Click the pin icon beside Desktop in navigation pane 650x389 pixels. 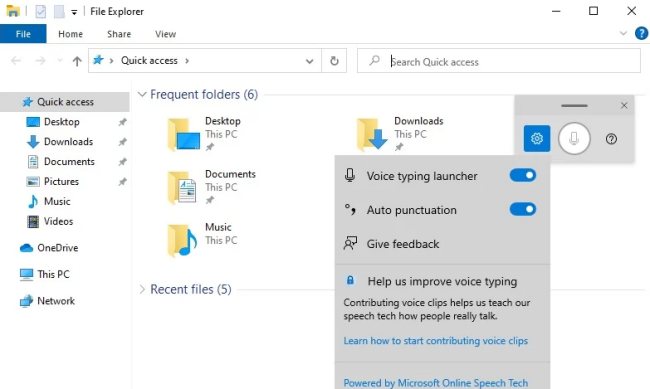[x=122, y=122]
